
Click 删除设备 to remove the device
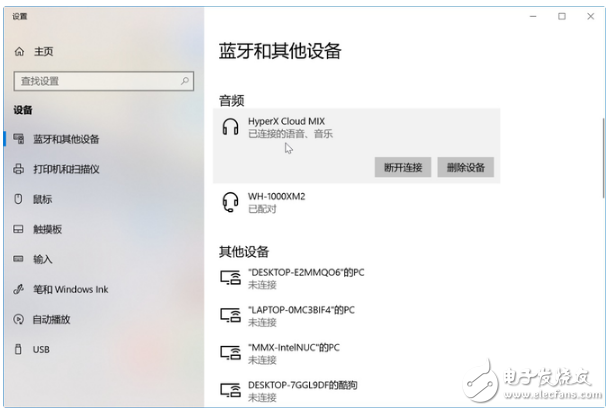tap(466, 167)
